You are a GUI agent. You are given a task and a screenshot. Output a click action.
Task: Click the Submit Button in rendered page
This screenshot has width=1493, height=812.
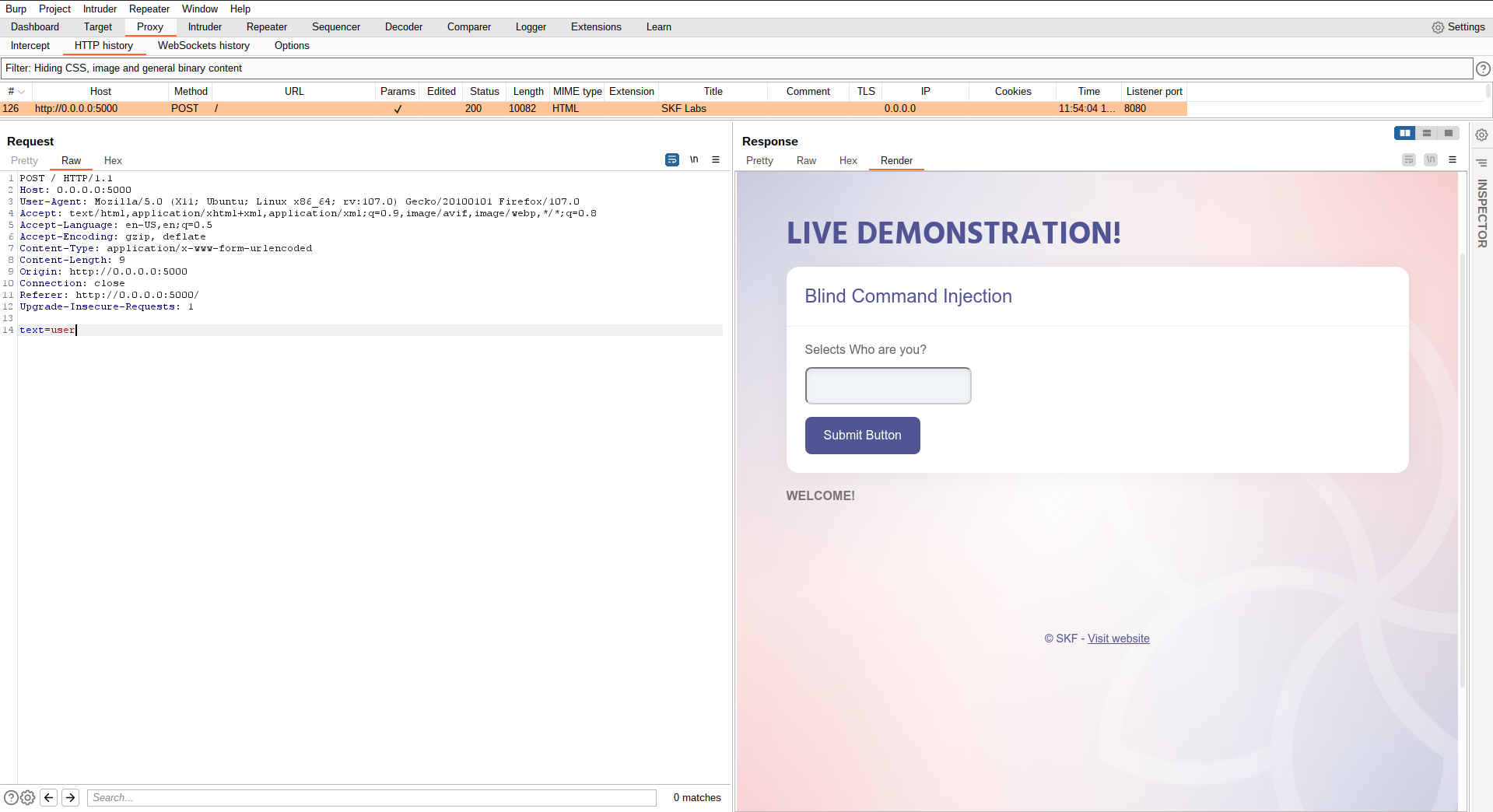tap(862, 436)
